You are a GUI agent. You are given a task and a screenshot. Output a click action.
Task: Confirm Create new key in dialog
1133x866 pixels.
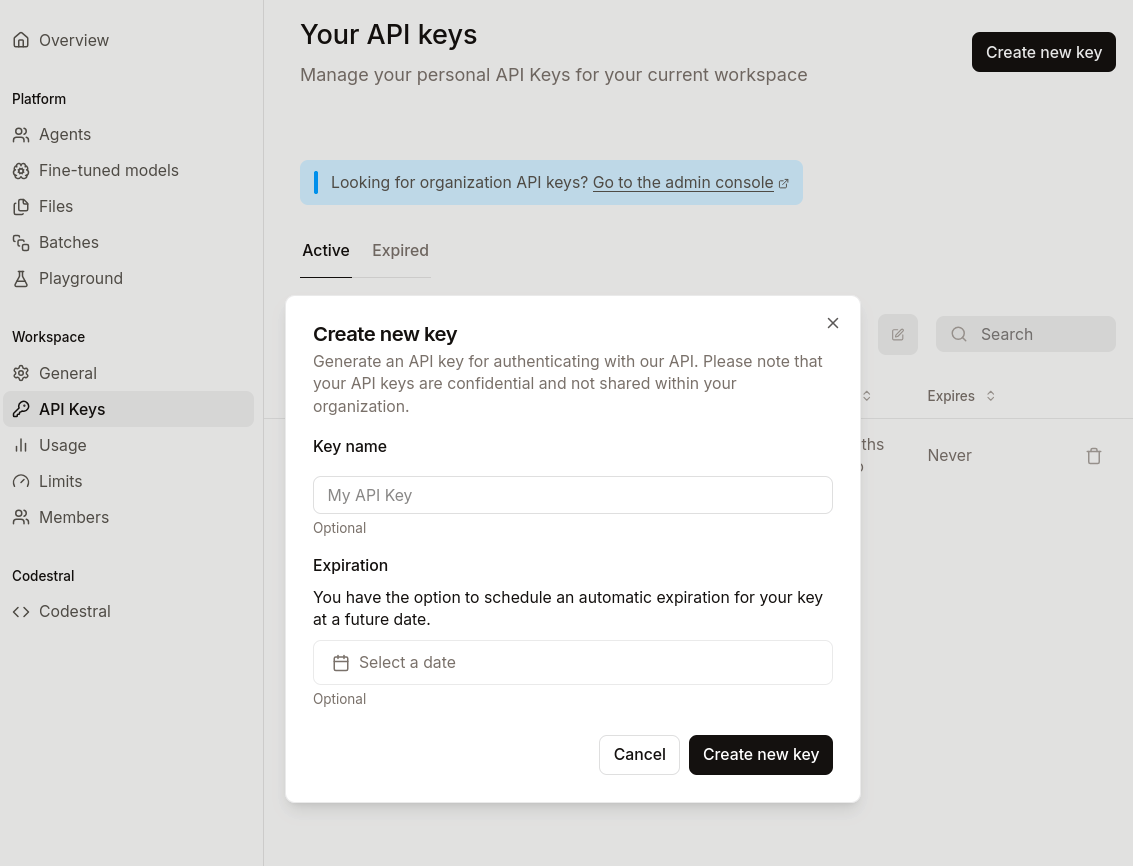[760, 755]
